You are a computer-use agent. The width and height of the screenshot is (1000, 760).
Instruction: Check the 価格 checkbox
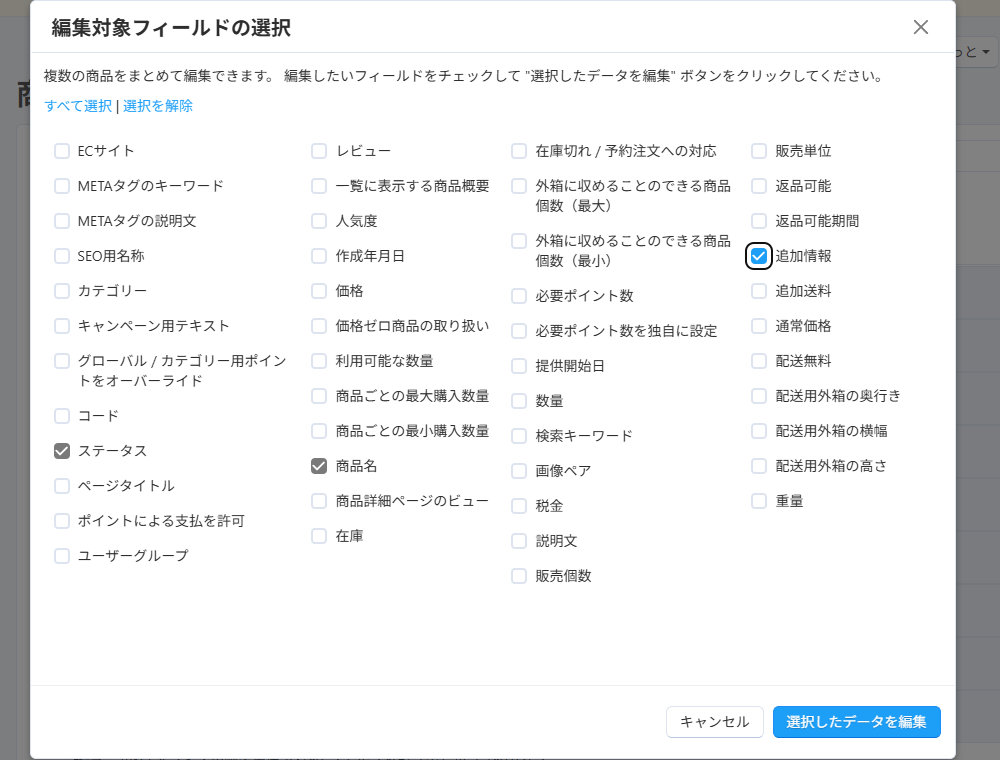pyautogui.click(x=318, y=291)
